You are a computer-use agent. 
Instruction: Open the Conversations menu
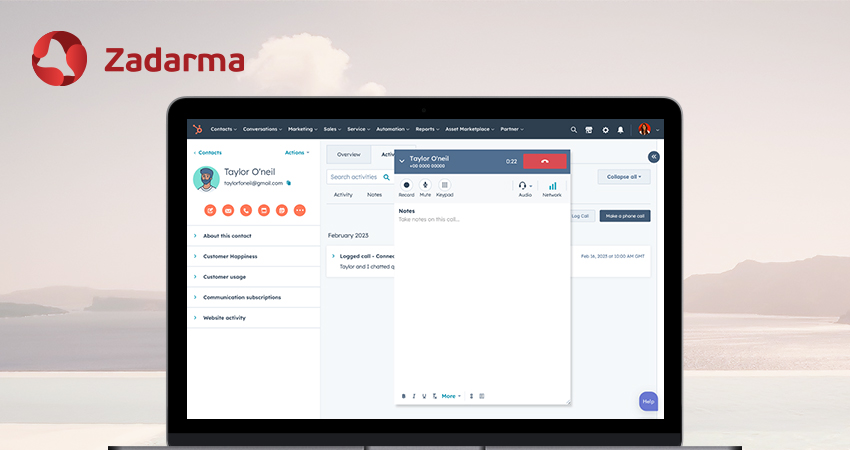pos(262,129)
